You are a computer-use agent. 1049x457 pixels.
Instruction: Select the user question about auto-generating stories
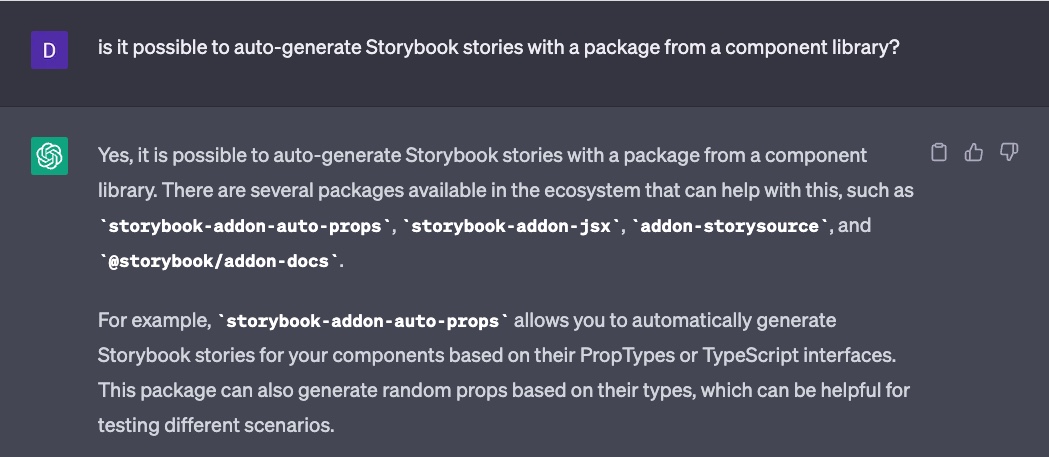498,49
